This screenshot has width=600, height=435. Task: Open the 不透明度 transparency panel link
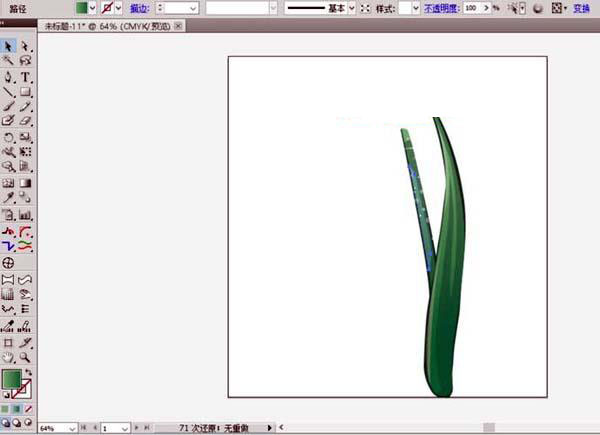[442, 8]
